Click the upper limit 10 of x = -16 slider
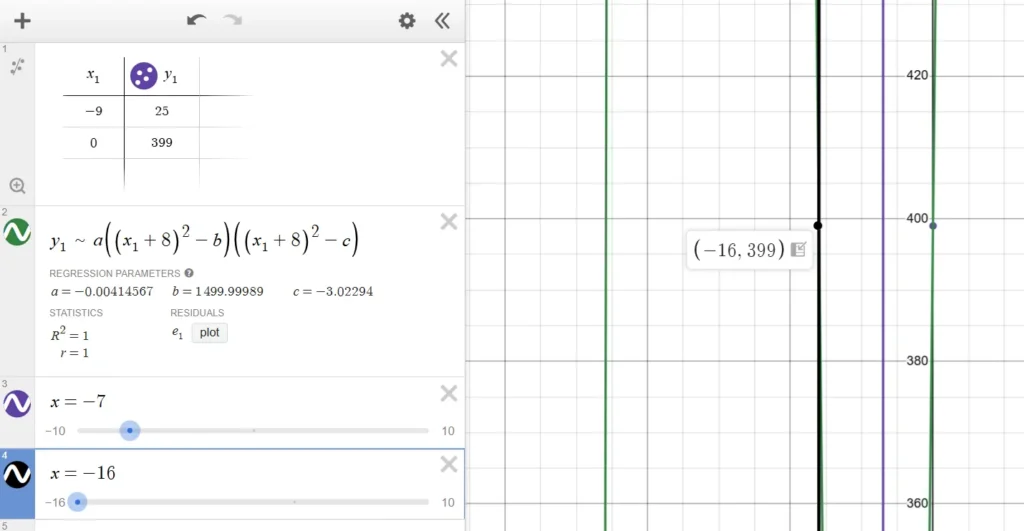The image size is (1024, 531). pos(447,502)
